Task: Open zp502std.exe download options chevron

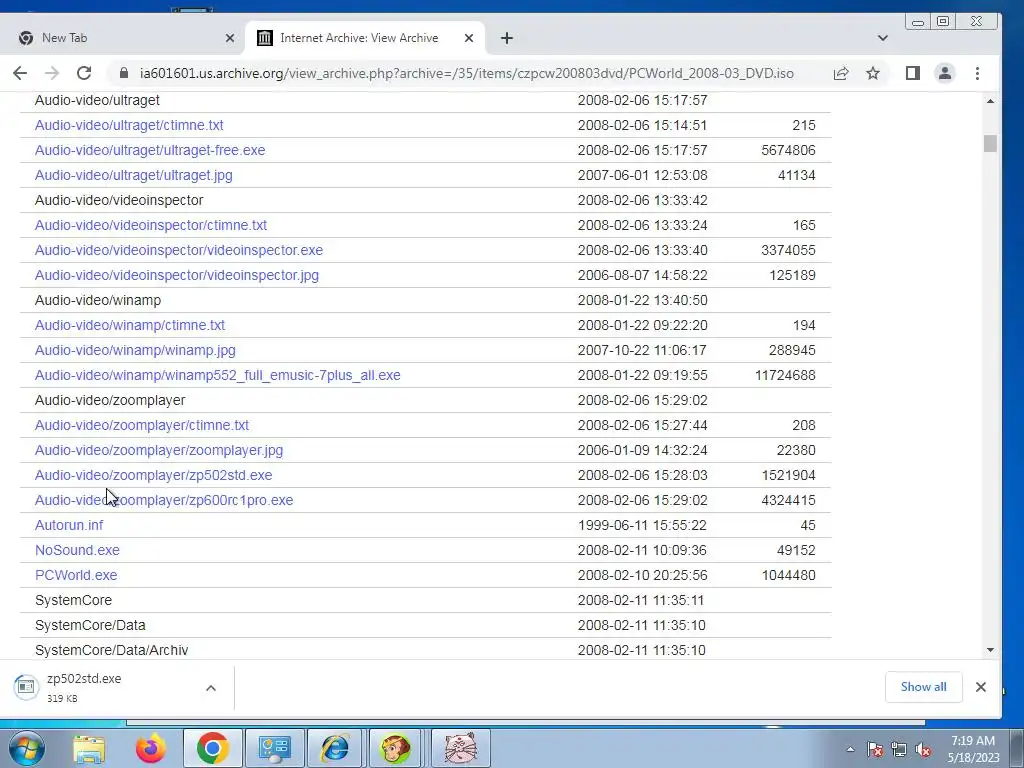Action: click(211, 688)
